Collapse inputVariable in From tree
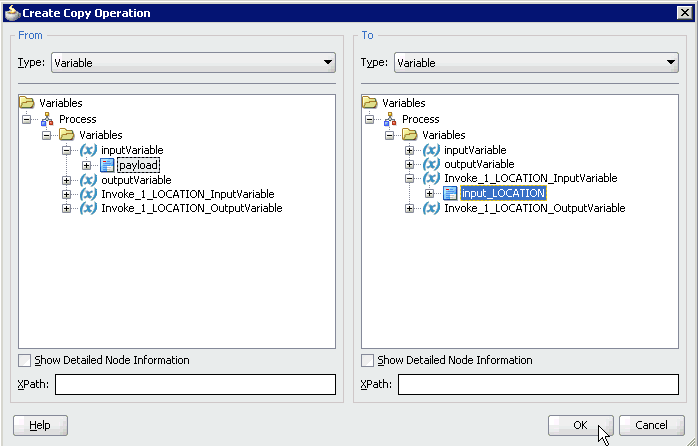 (66, 150)
